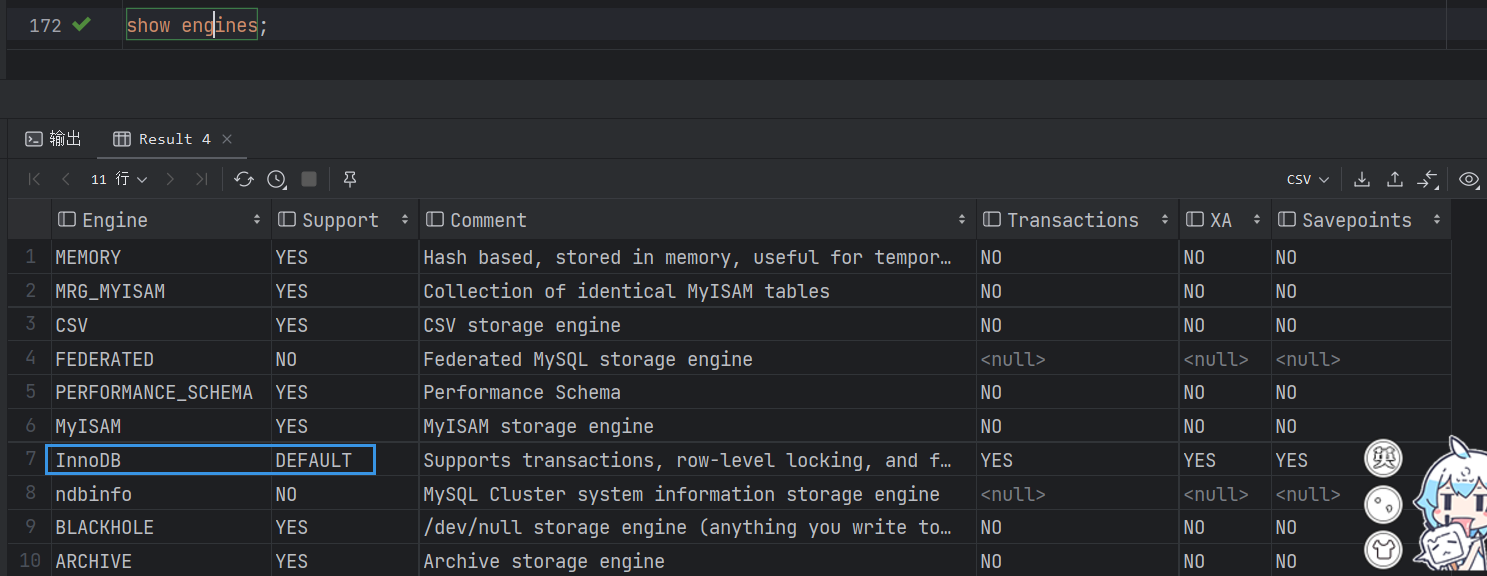
Task: Sort by the Transactions column arrows
Action: coord(1165,220)
